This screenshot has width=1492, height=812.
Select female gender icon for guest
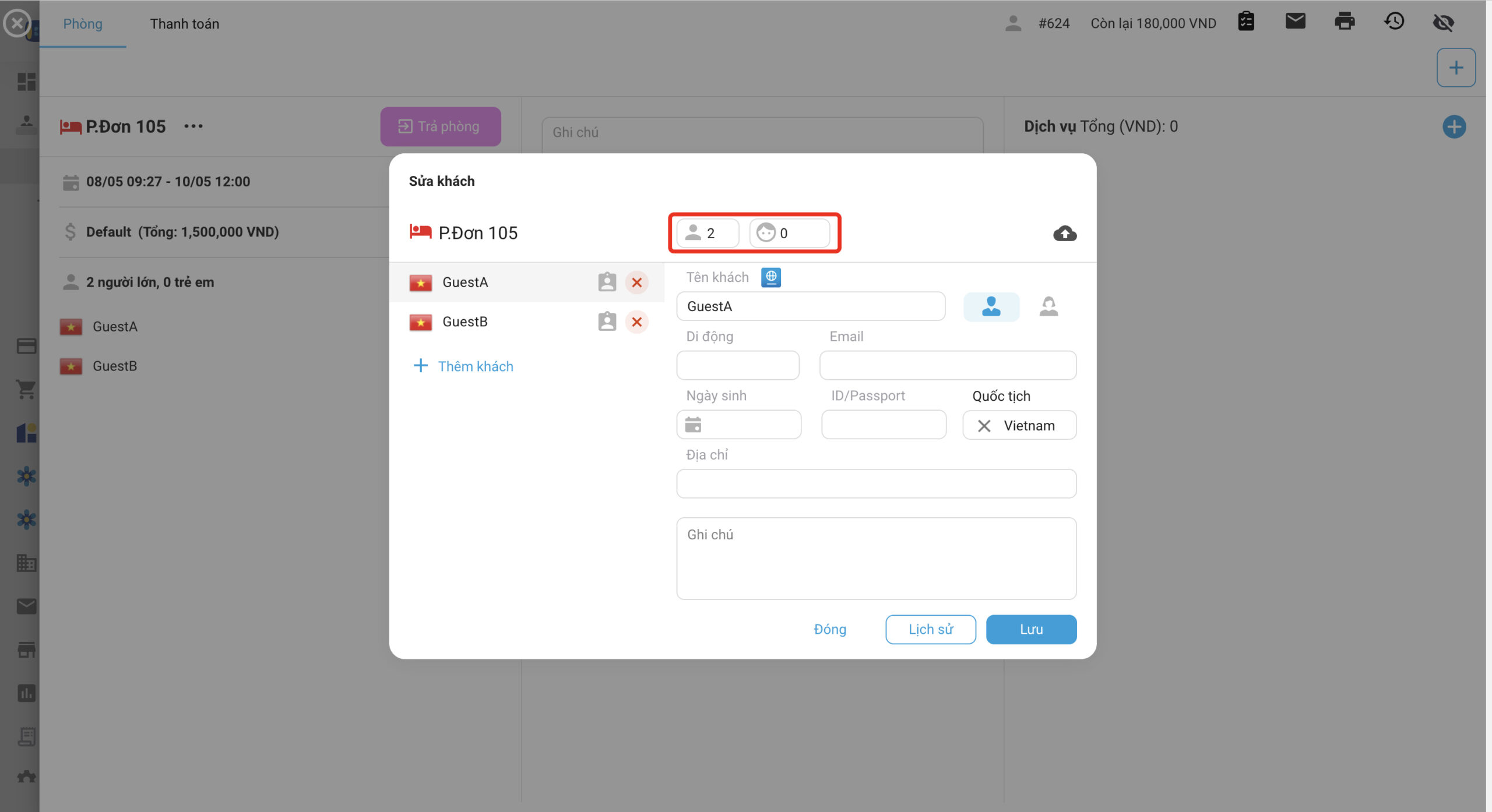pyautogui.click(x=1048, y=306)
